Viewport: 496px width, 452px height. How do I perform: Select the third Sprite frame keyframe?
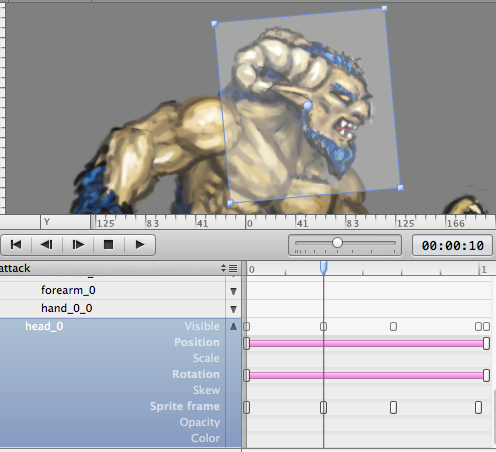click(x=393, y=407)
